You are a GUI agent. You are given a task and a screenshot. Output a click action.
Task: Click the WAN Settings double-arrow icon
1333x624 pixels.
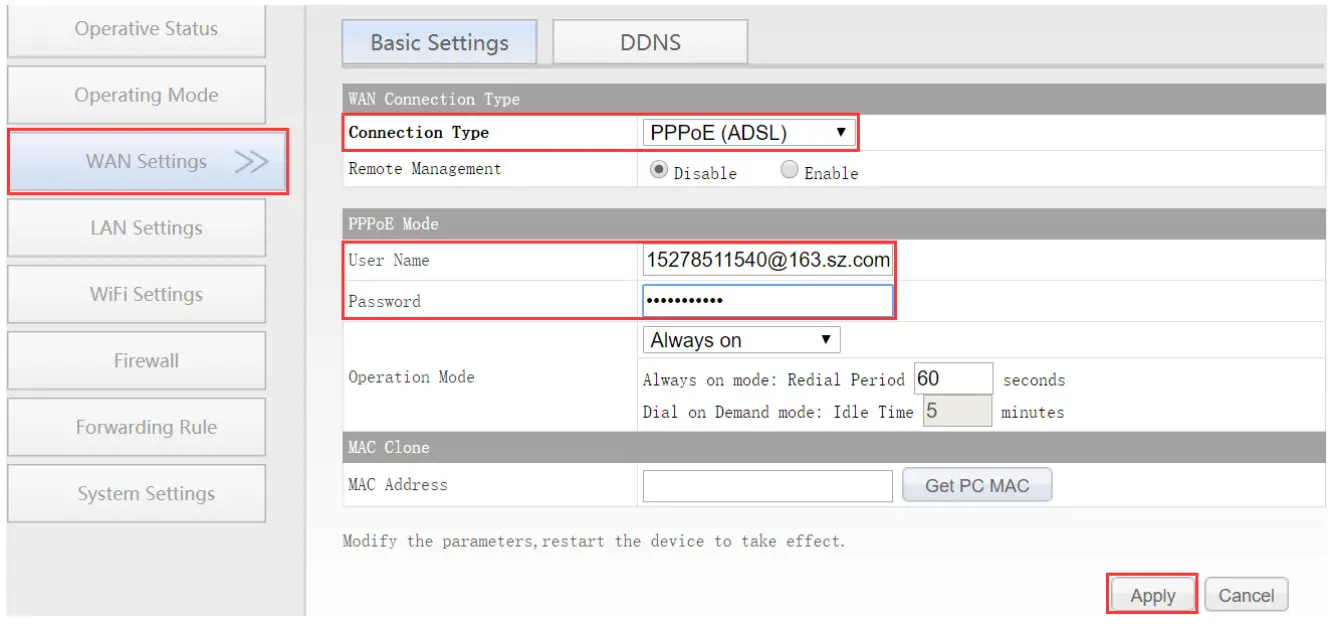coord(251,162)
